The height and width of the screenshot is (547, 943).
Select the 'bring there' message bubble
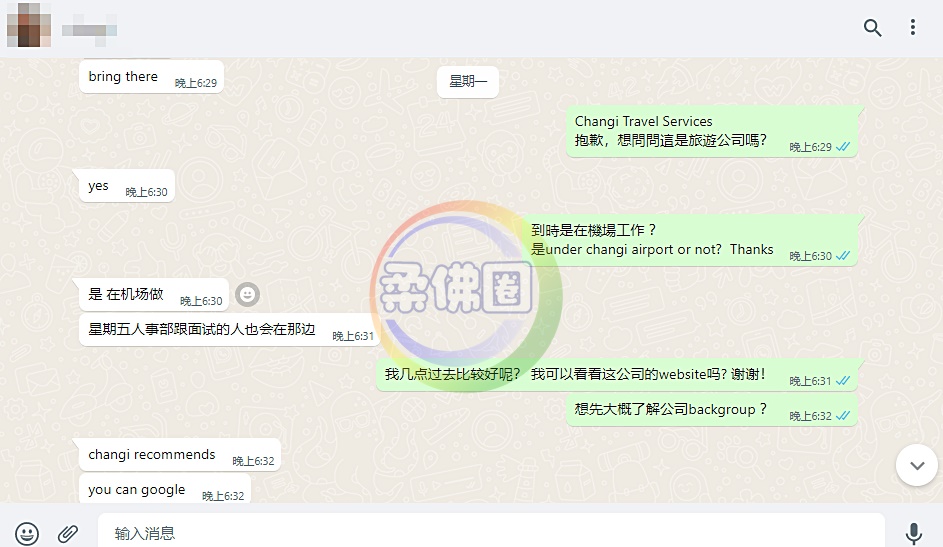pyautogui.click(x=151, y=77)
